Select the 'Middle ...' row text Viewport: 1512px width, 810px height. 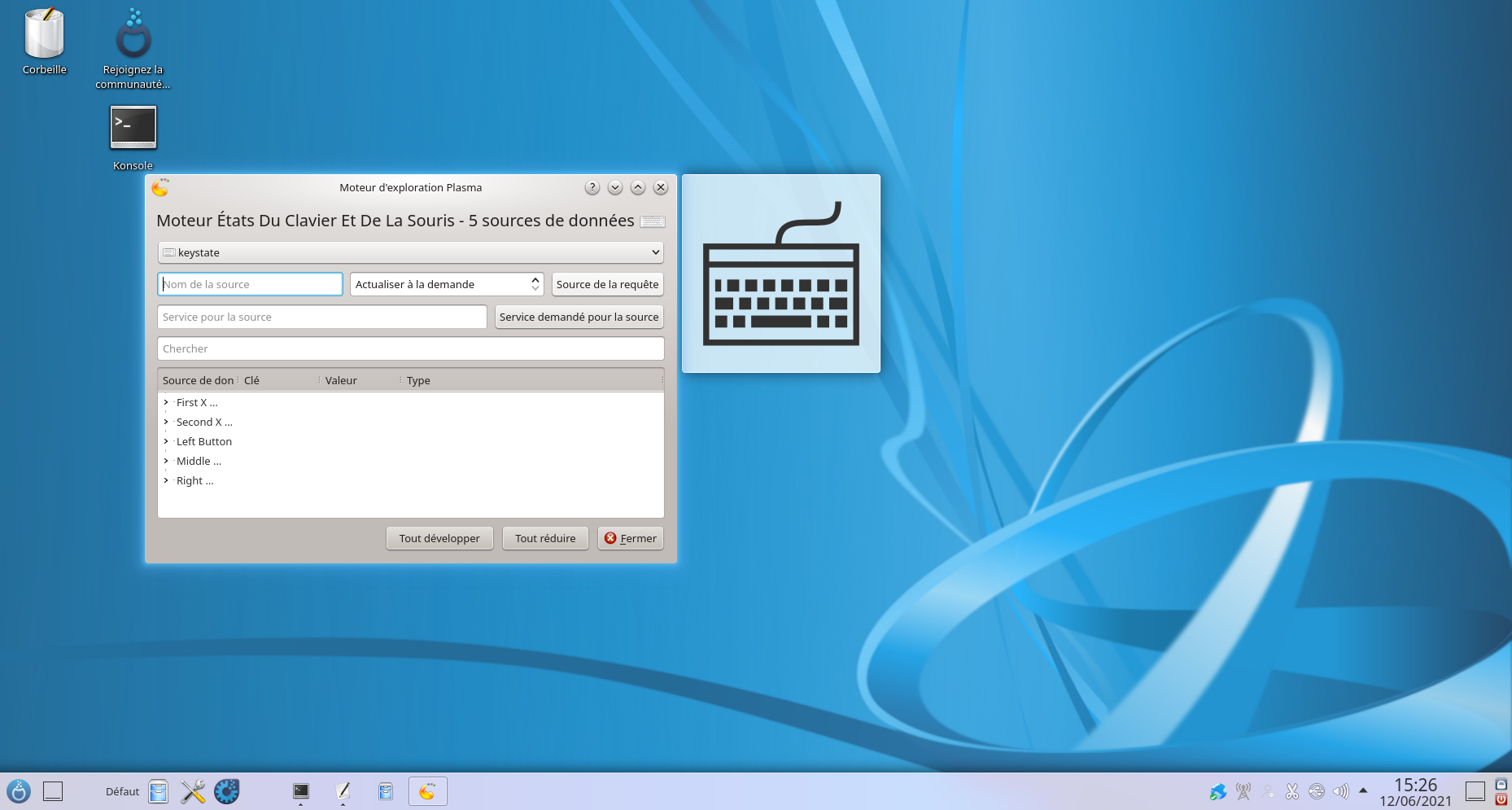tap(199, 461)
